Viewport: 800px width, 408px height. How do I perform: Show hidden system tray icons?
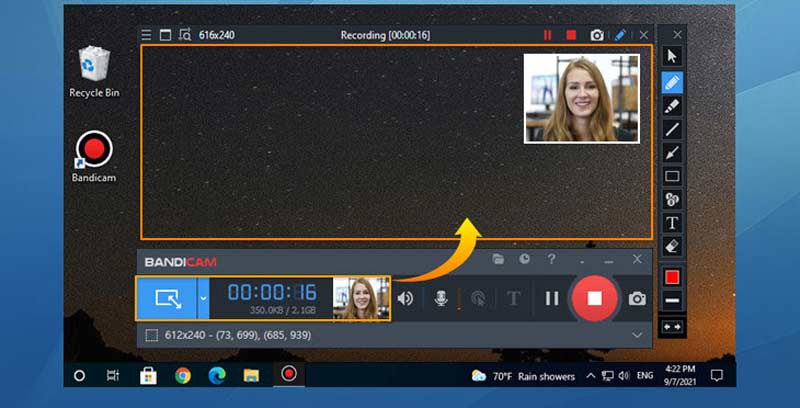pos(590,376)
